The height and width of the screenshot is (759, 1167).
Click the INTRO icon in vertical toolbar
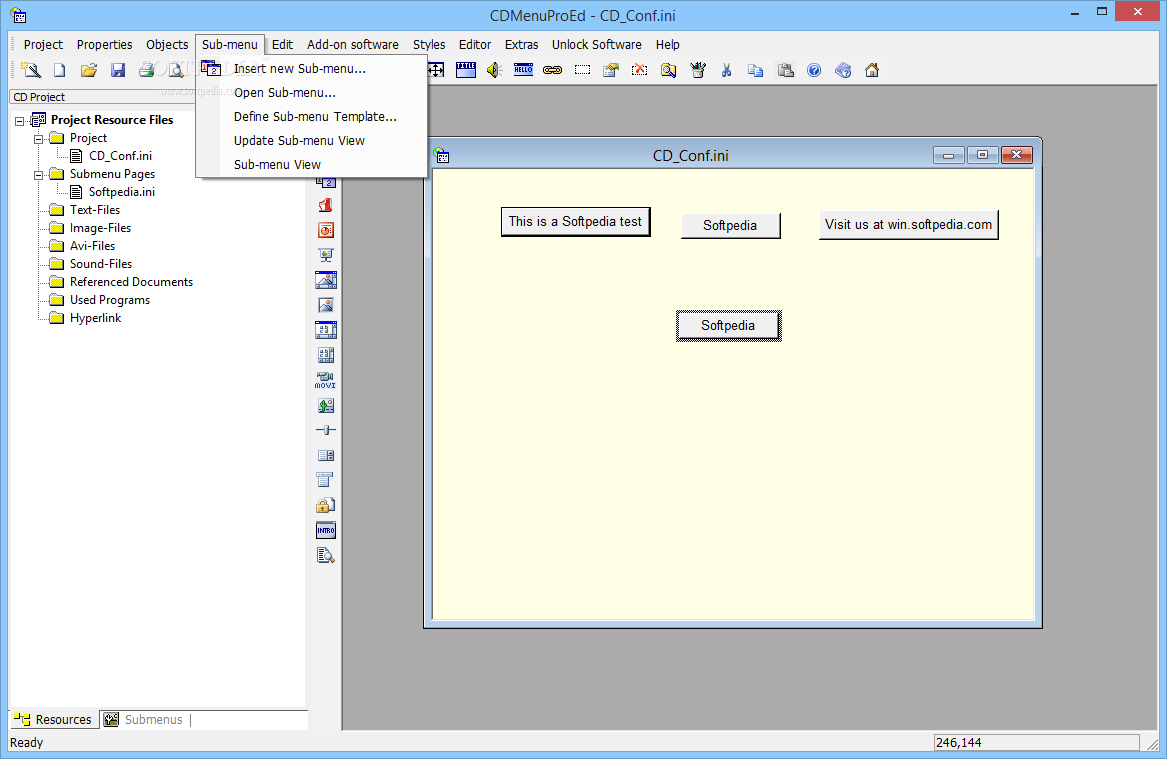point(325,531)
